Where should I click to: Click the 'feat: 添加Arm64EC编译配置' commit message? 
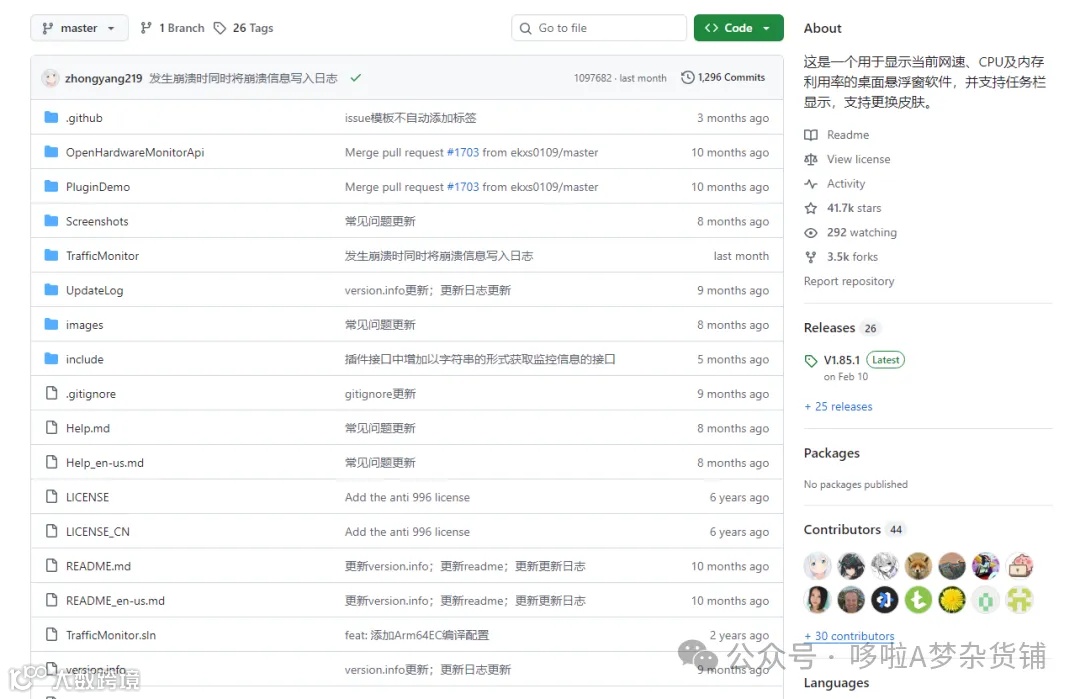click(417, 635)
